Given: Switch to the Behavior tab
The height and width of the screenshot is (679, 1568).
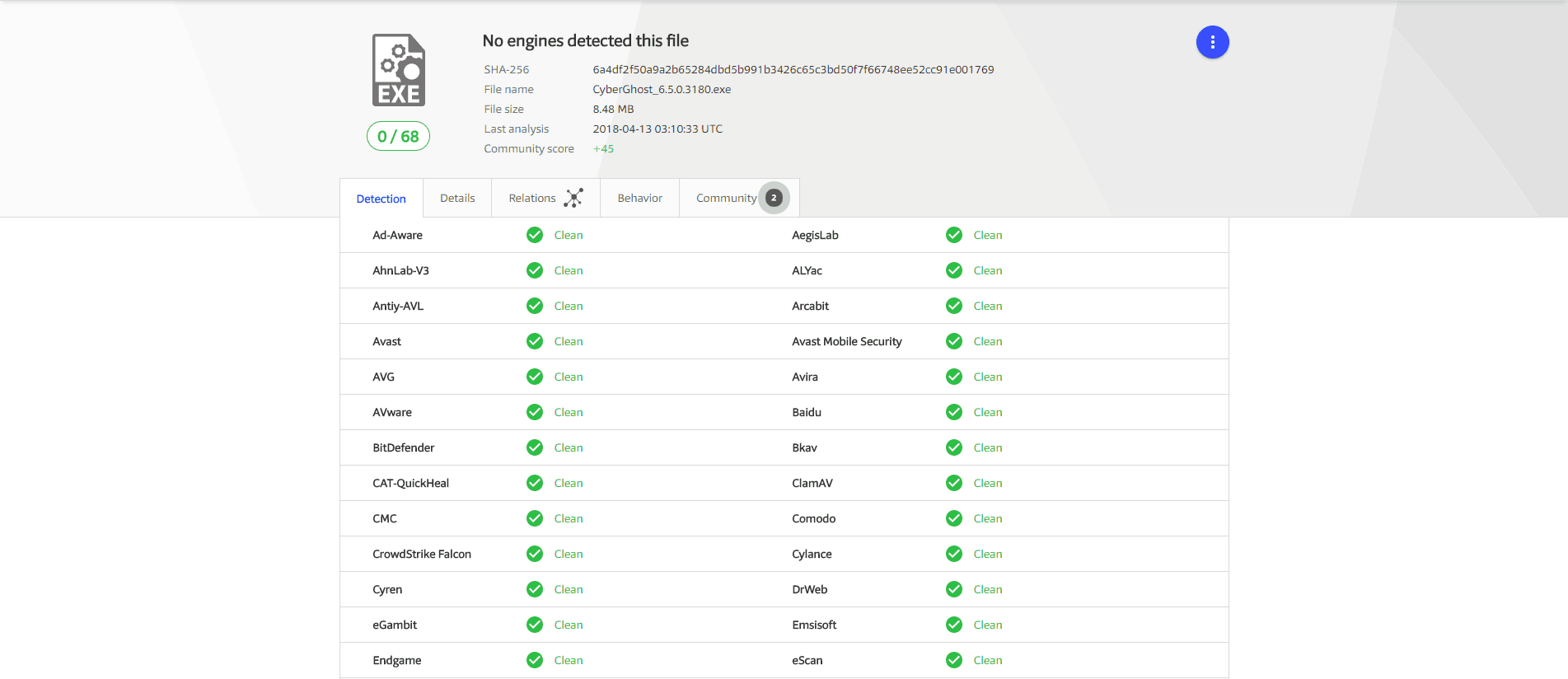Looking at the screenshot, I should click(639, 198).
